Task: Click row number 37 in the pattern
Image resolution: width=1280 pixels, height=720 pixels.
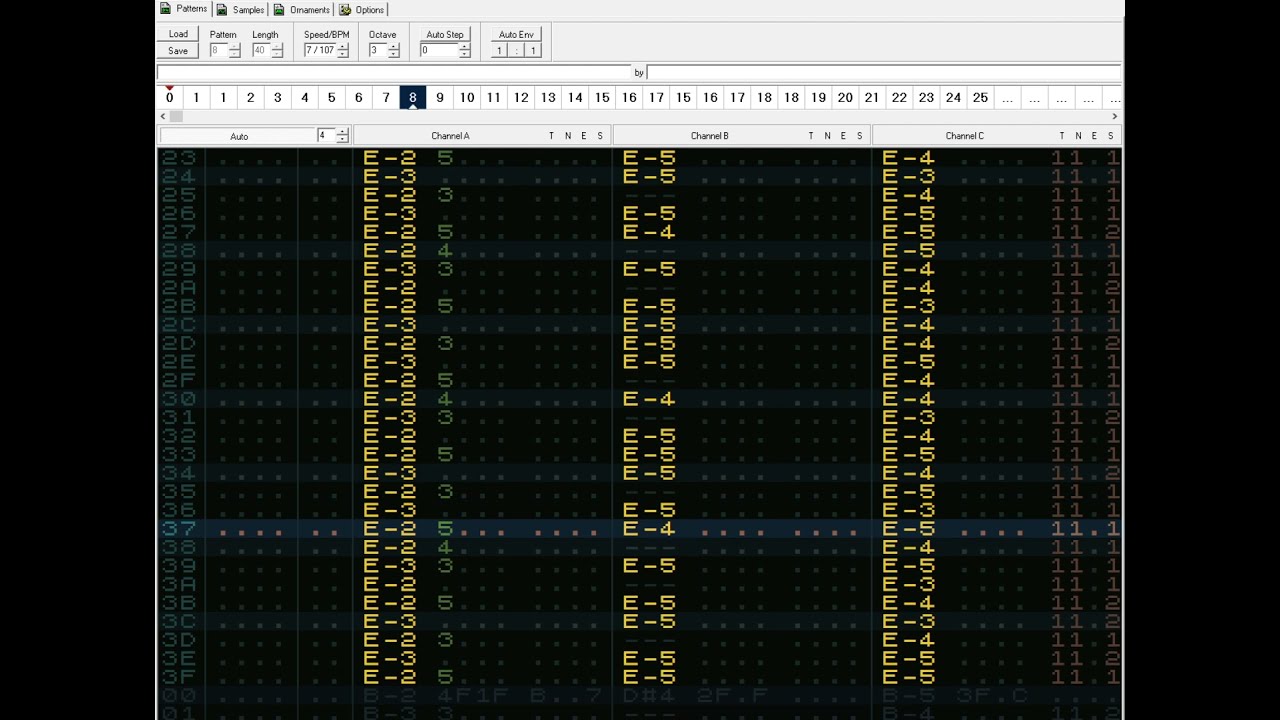Action: point(178,529)
